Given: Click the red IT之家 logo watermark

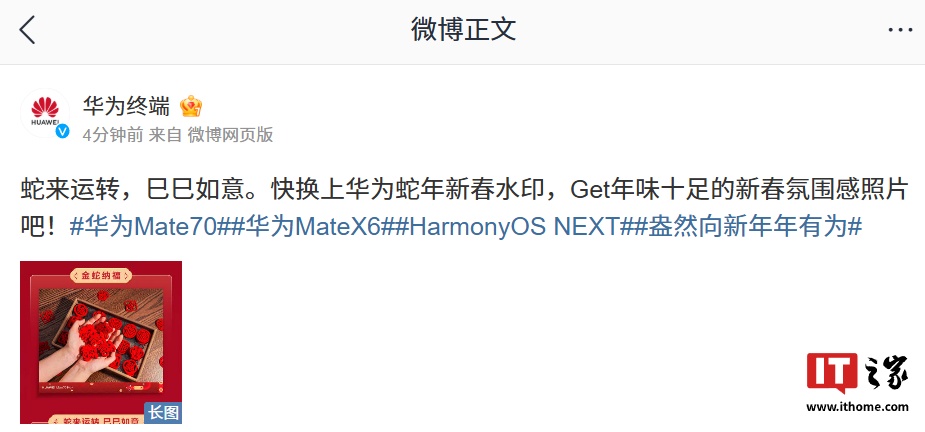Looking at the screenshot, I should 857,374.
